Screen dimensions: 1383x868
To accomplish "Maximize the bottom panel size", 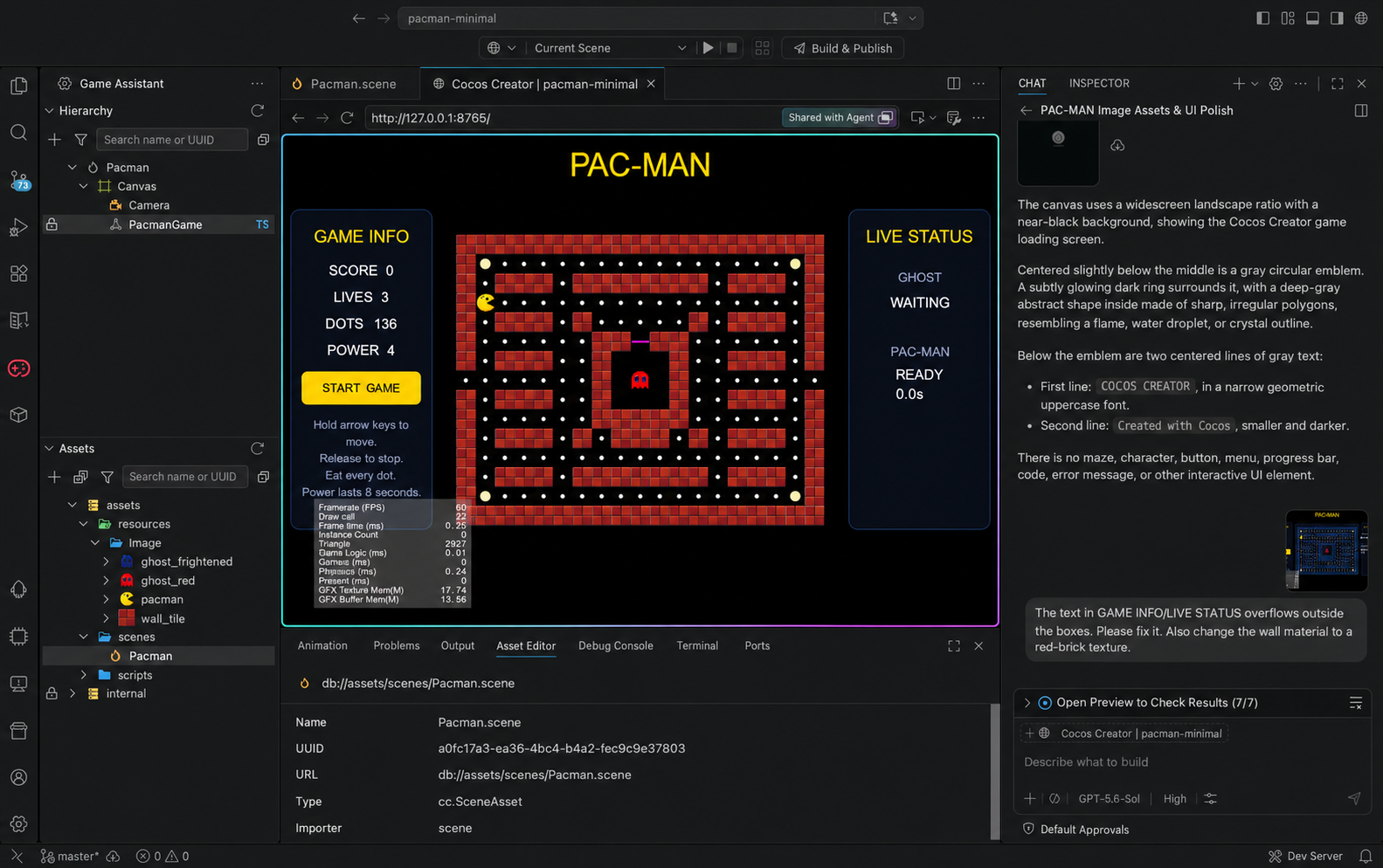I will [953, 646].
